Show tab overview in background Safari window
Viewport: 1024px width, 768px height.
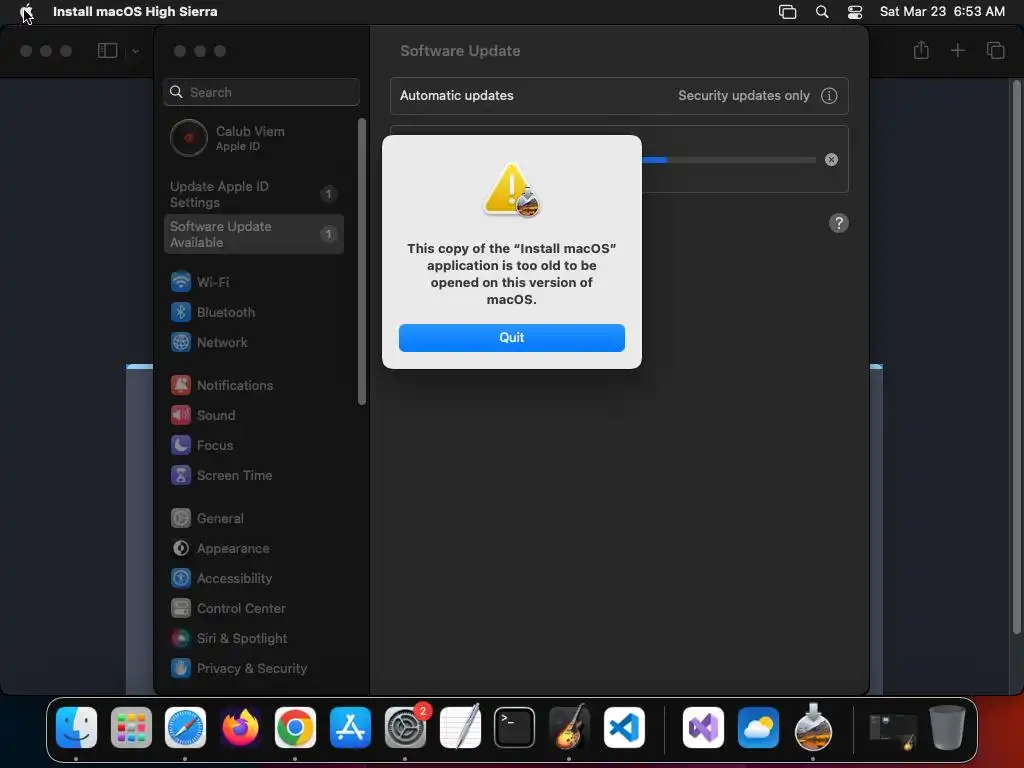point(995,50)
